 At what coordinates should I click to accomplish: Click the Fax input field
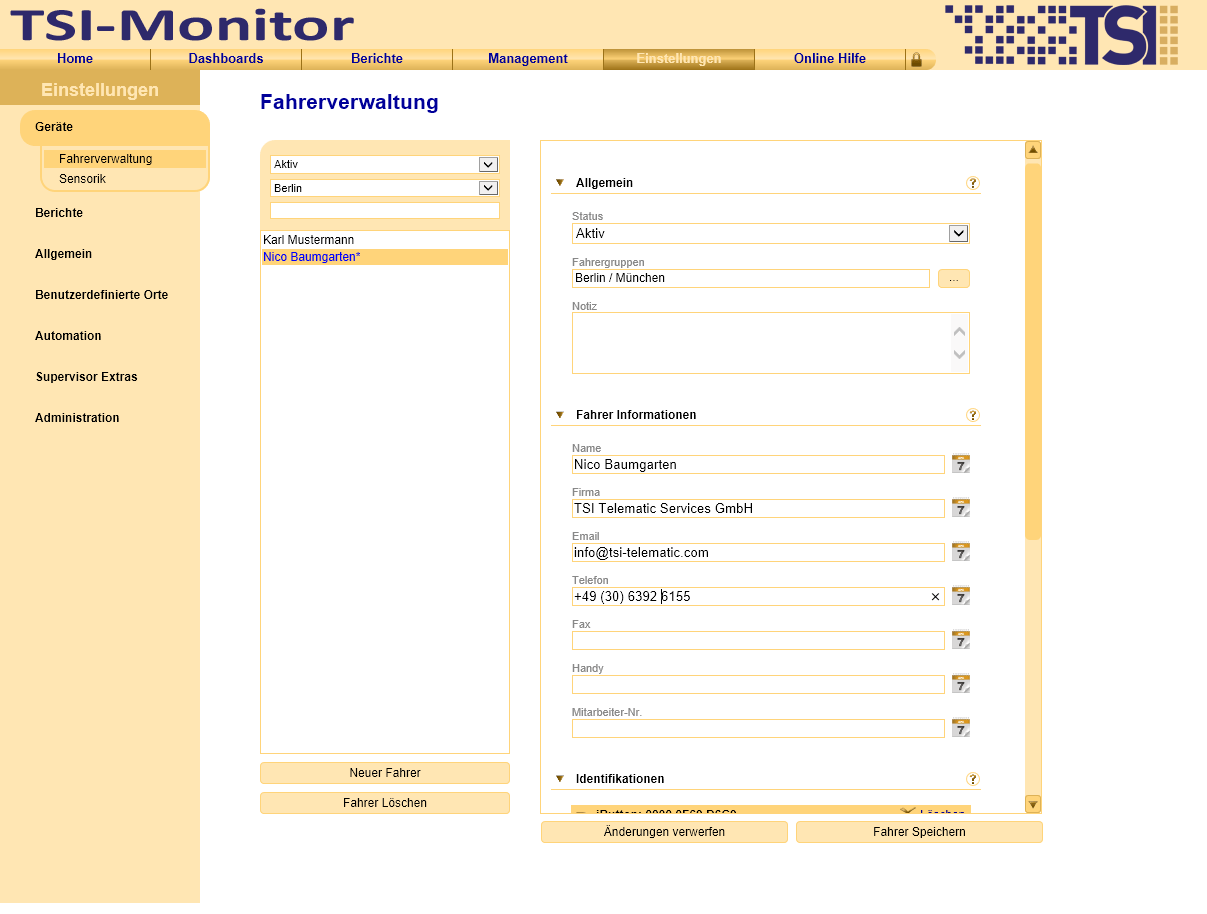[758, 640]
